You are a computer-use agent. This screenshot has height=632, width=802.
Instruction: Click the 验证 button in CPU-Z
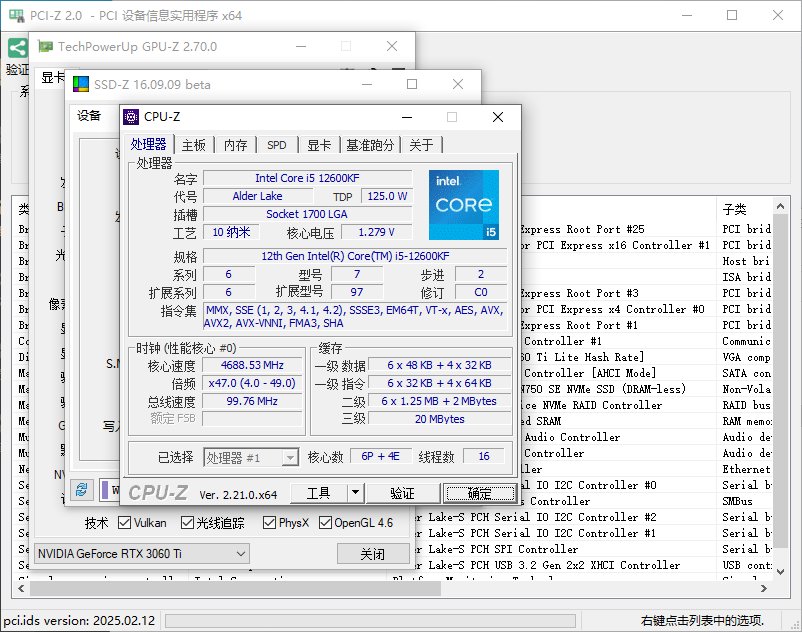tap(403, 493)
